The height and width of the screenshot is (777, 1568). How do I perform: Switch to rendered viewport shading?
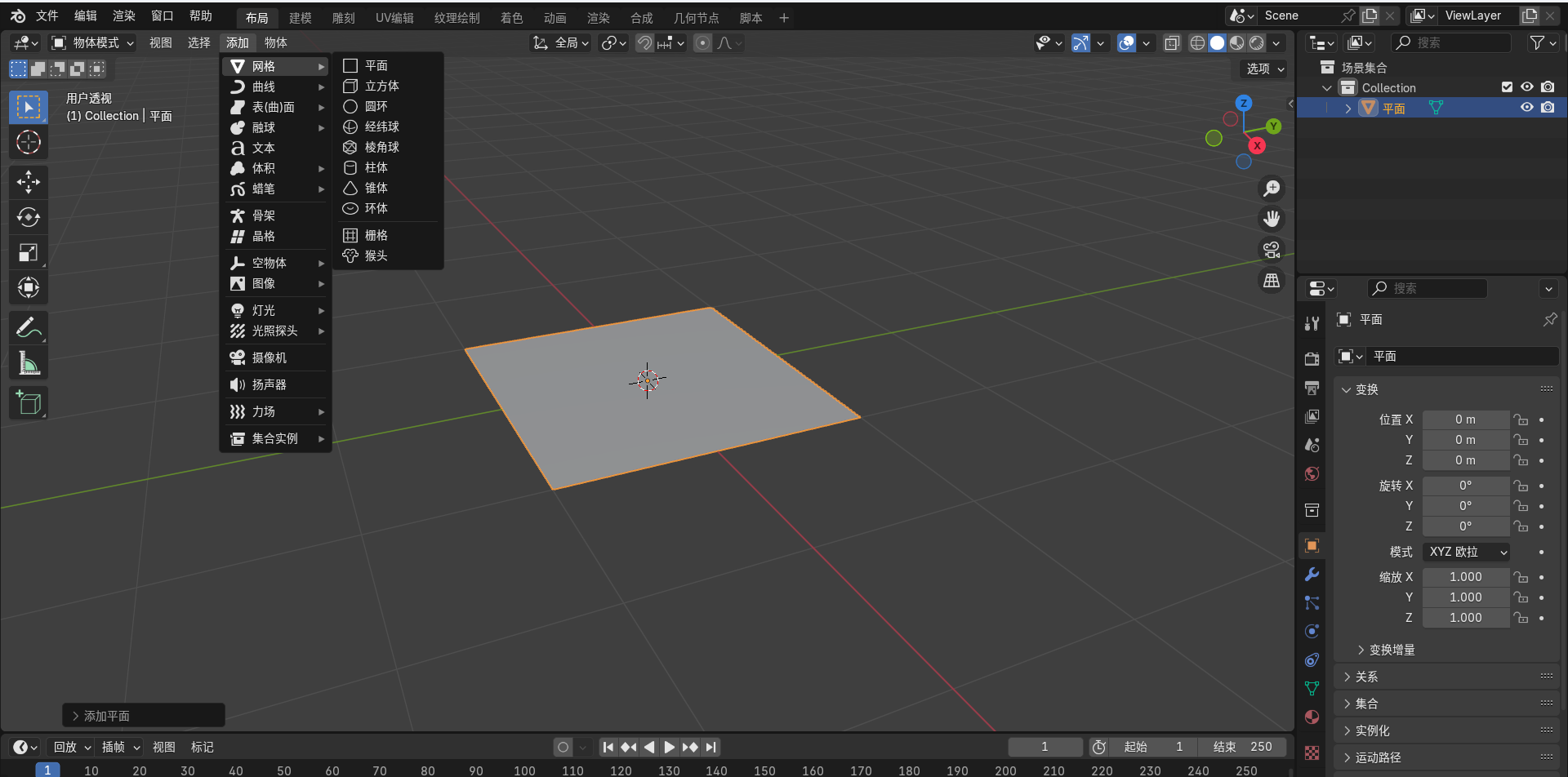point(1257,42)
